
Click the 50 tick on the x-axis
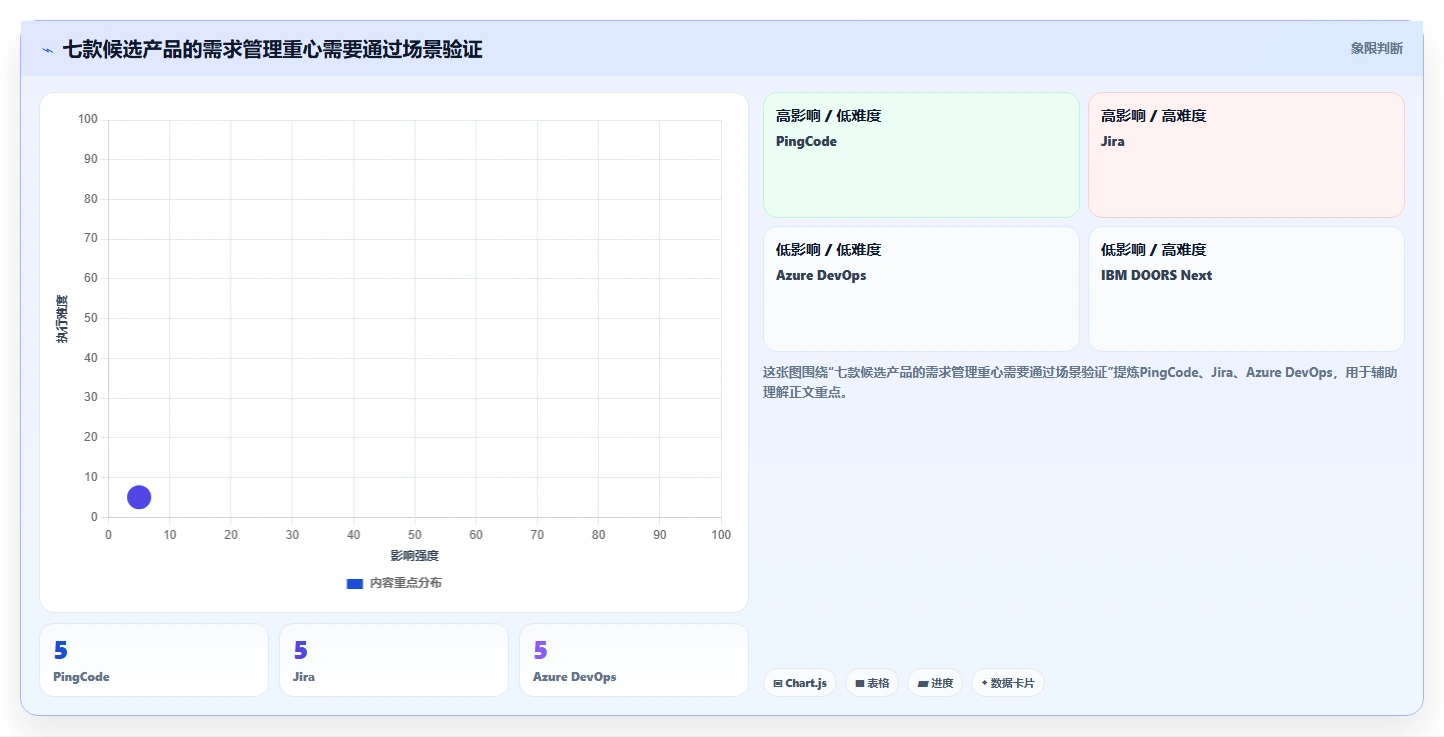(x=415, y=535)
